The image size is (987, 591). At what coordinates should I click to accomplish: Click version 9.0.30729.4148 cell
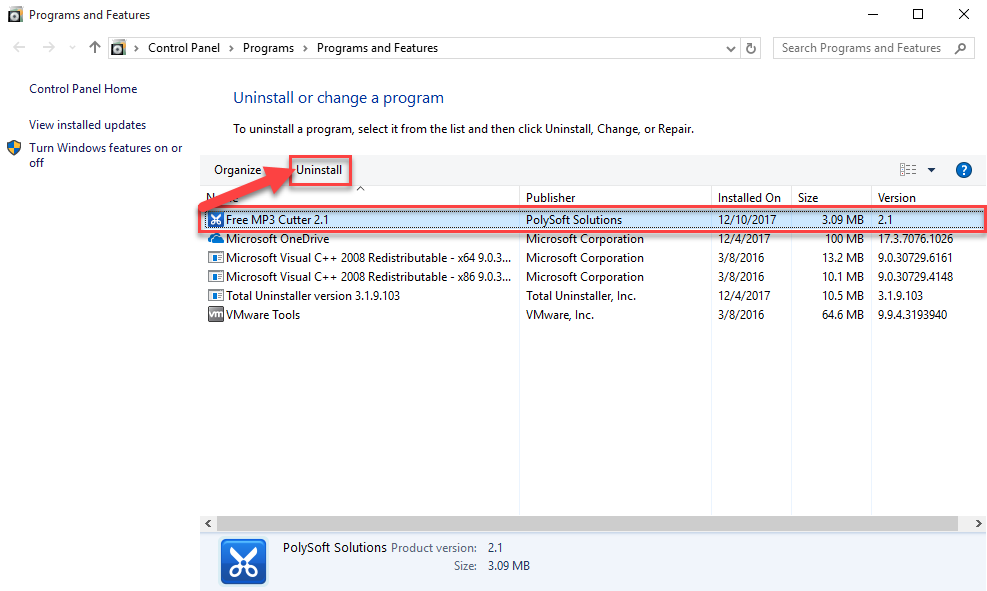point(915,276)
